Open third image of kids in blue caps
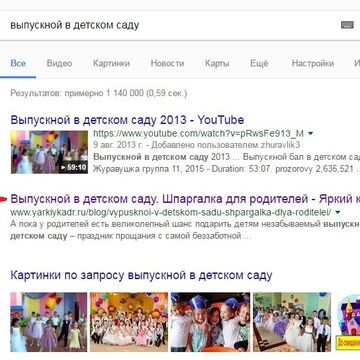 210,322
